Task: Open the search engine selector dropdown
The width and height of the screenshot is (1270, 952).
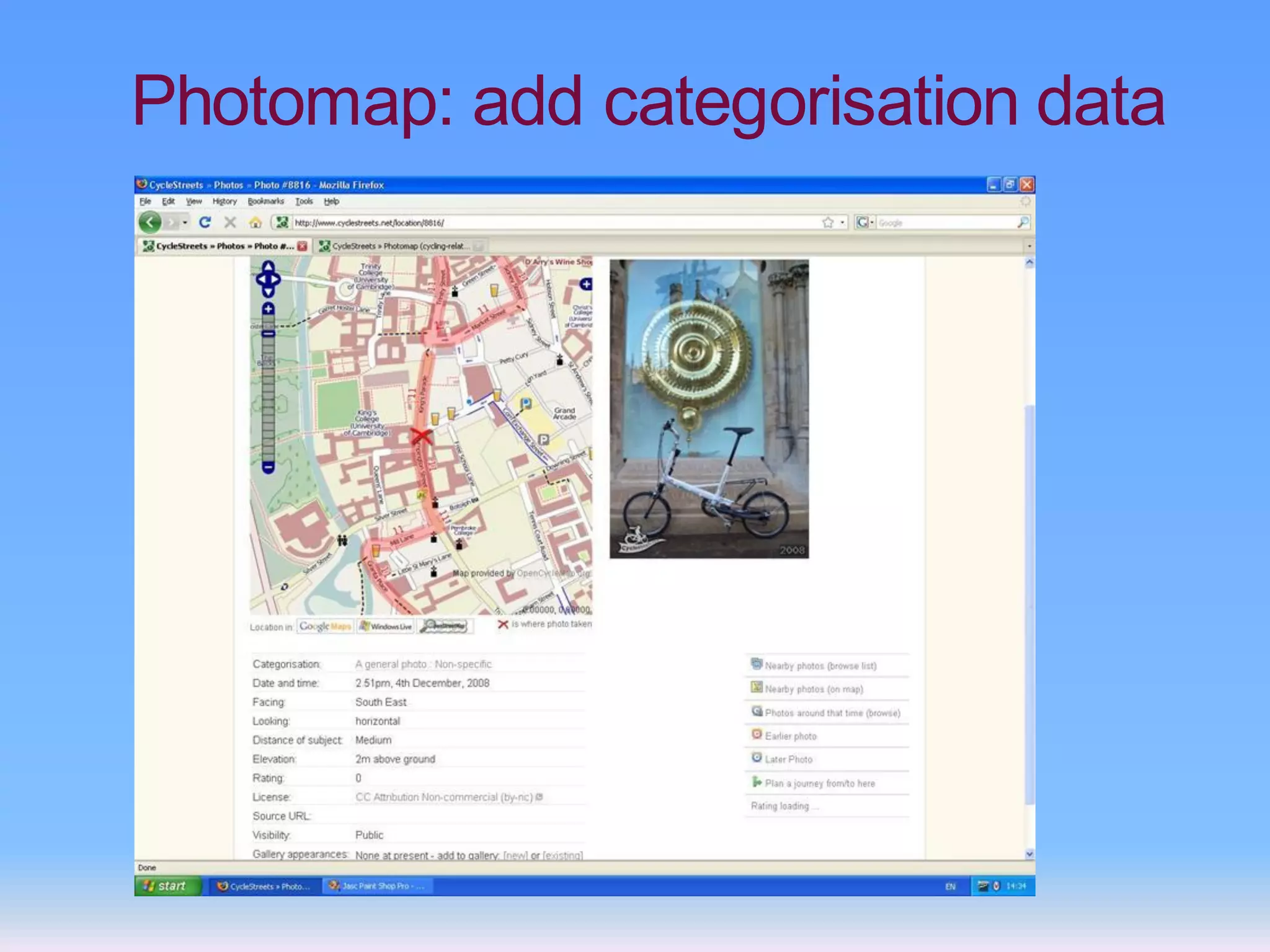Action: 864,222
